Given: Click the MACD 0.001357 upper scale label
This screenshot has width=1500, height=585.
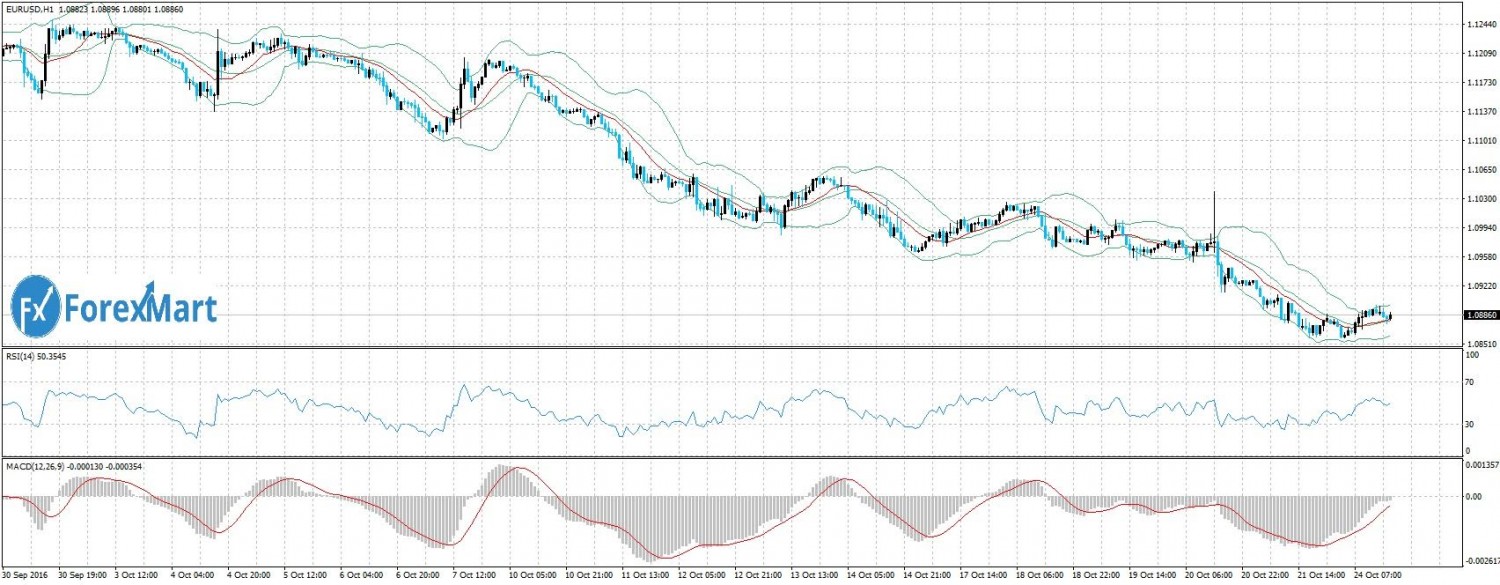Looking at the screenshot, I should coord(1476,465).
